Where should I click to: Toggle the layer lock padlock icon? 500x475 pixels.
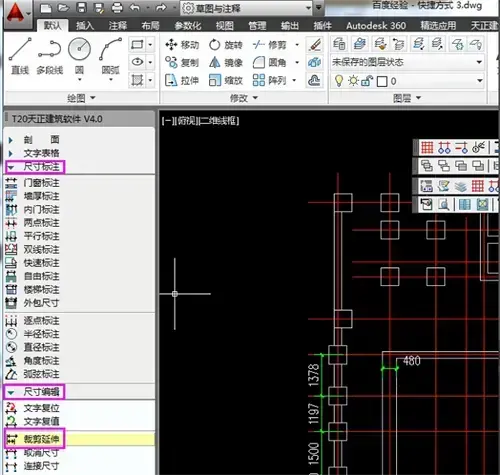(x=366, y=81)
